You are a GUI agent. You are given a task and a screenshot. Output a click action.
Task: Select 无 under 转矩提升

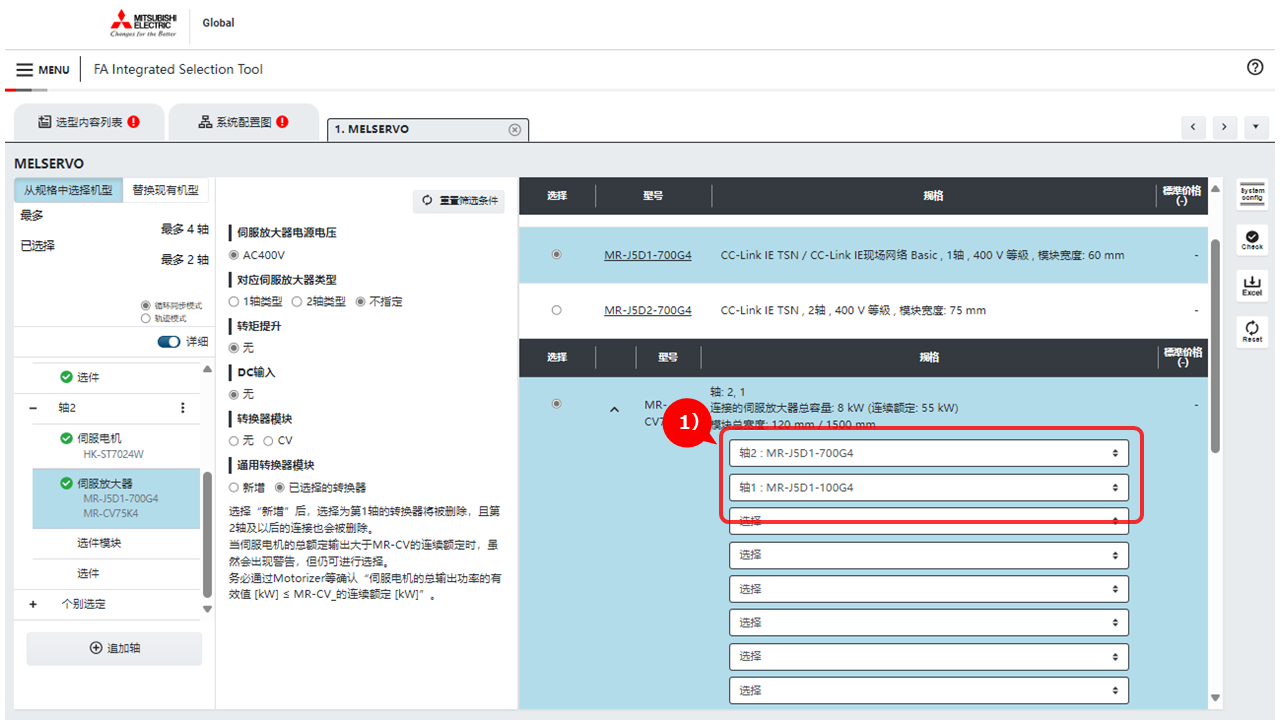[x=234, y=347]
